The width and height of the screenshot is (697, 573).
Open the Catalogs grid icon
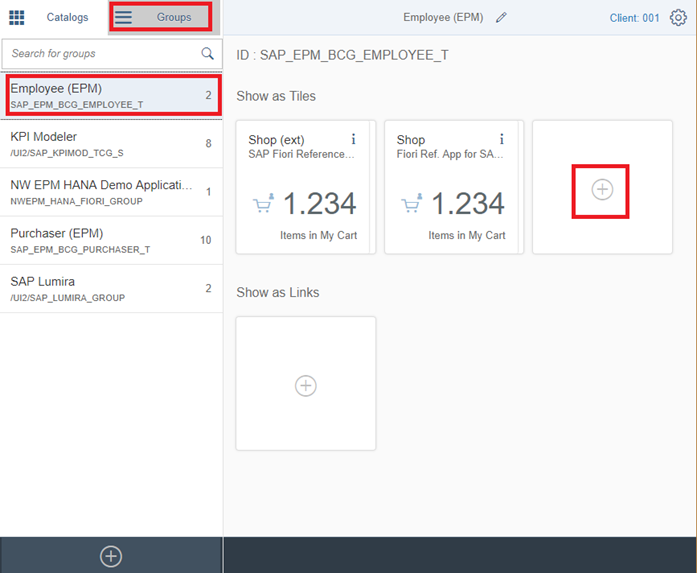point(17,17)
